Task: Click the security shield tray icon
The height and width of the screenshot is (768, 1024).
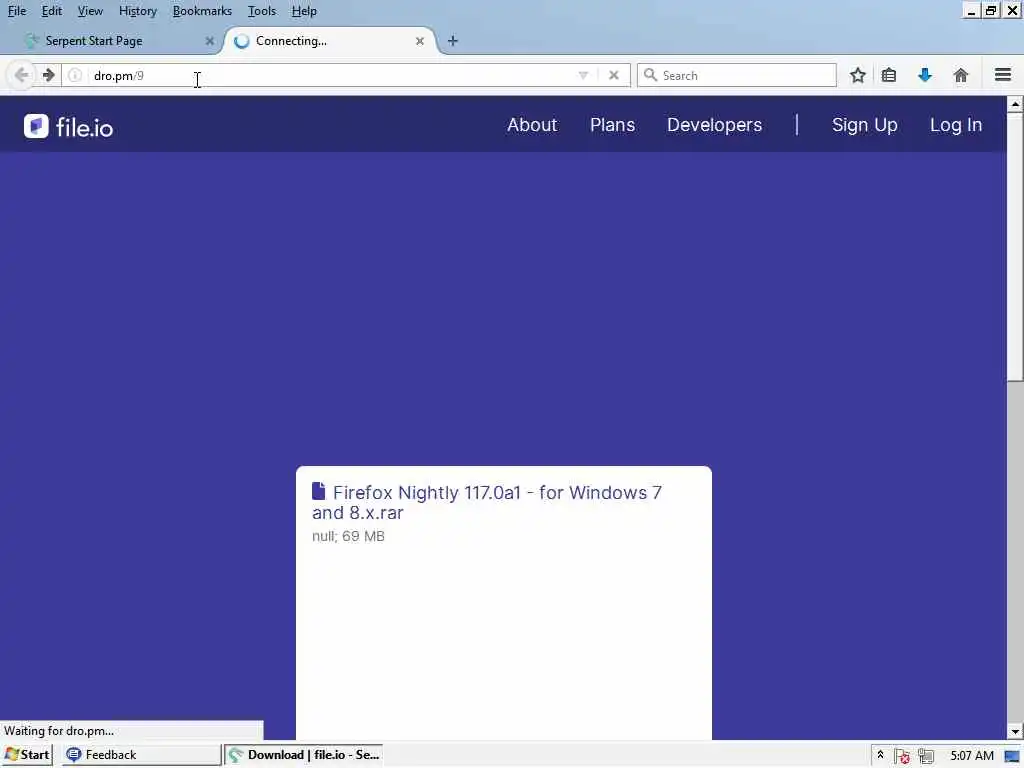Action: point(902,756)
